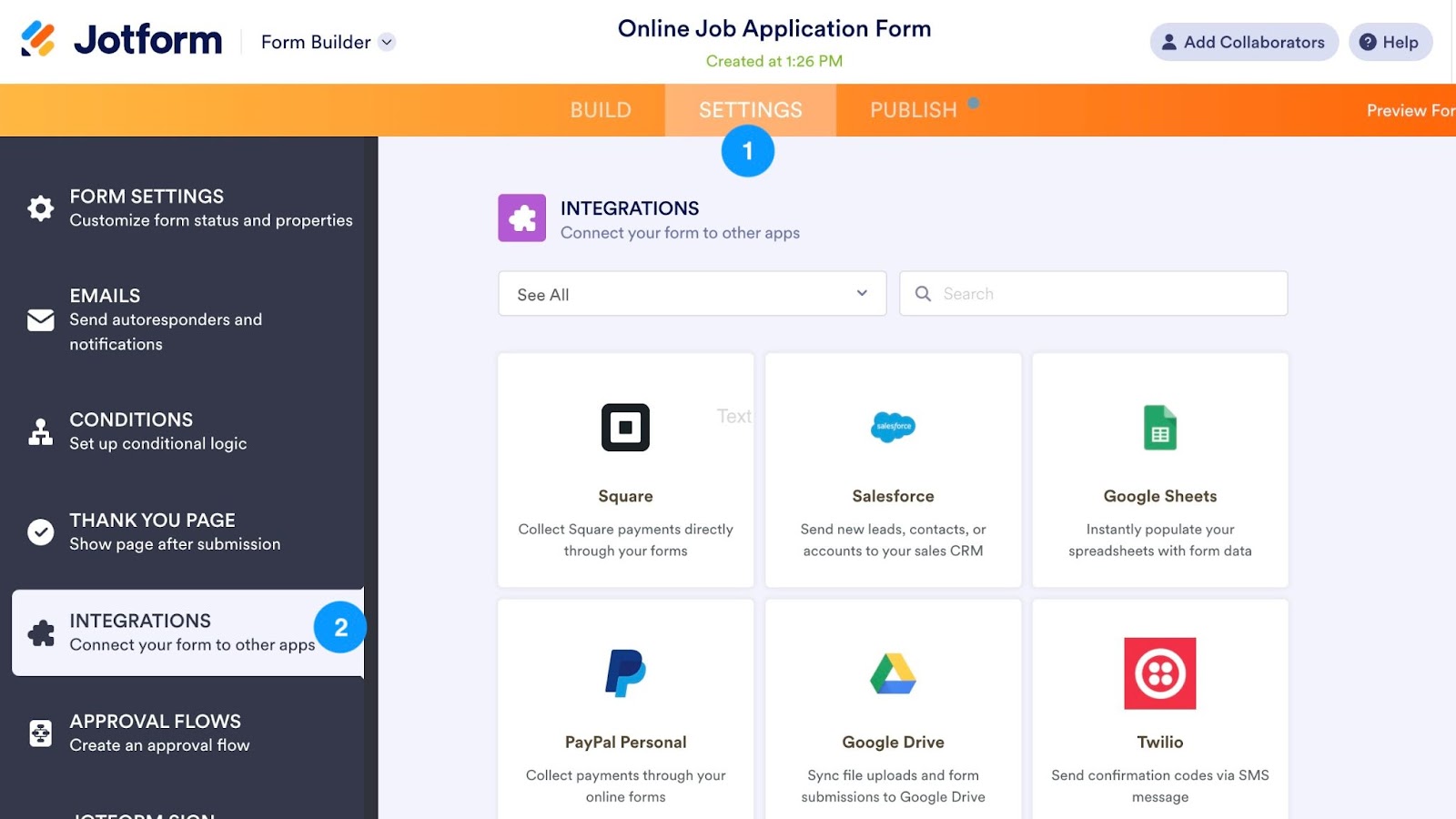1456x819 pixels.
Task: Click the Google Drive logo icon
Action: click(894, 673)
